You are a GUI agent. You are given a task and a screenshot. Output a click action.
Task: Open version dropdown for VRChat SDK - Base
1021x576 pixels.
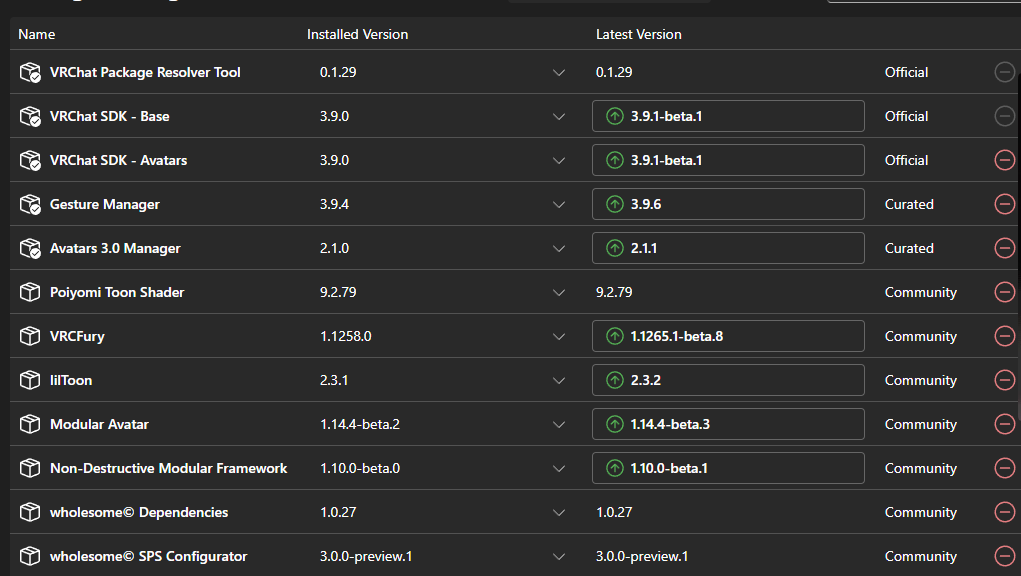tap(559, 117)
